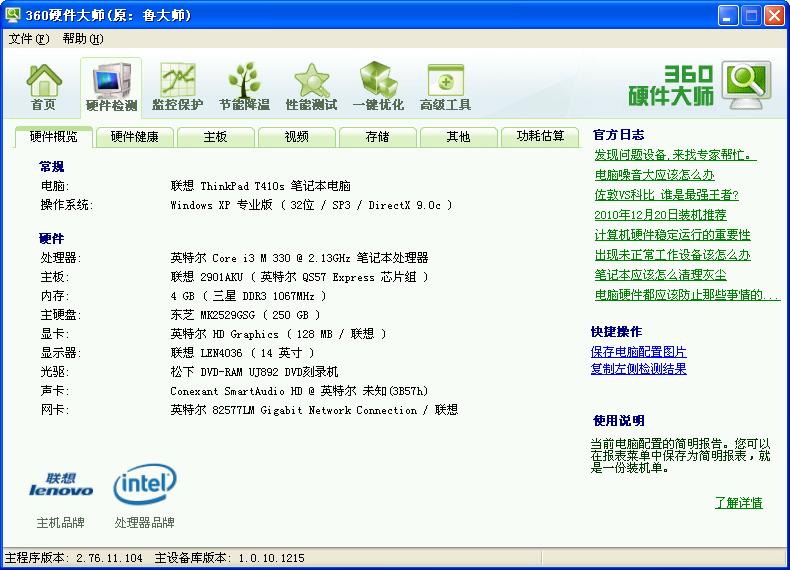Switch to the 存储 tab
The image size is (790, 570).
[x=377, y=137]
